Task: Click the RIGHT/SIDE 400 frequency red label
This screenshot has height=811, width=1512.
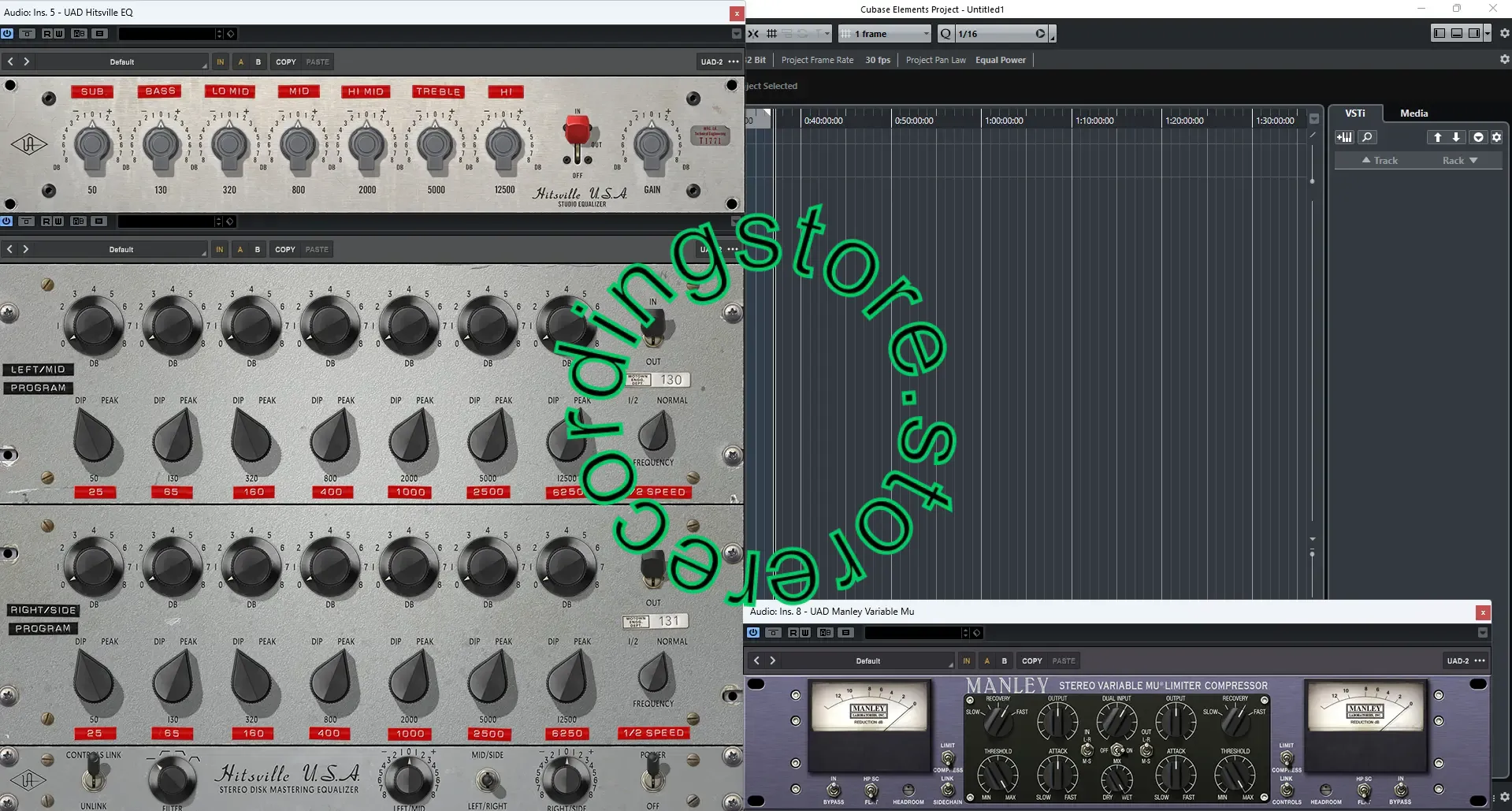Action: 329,733
